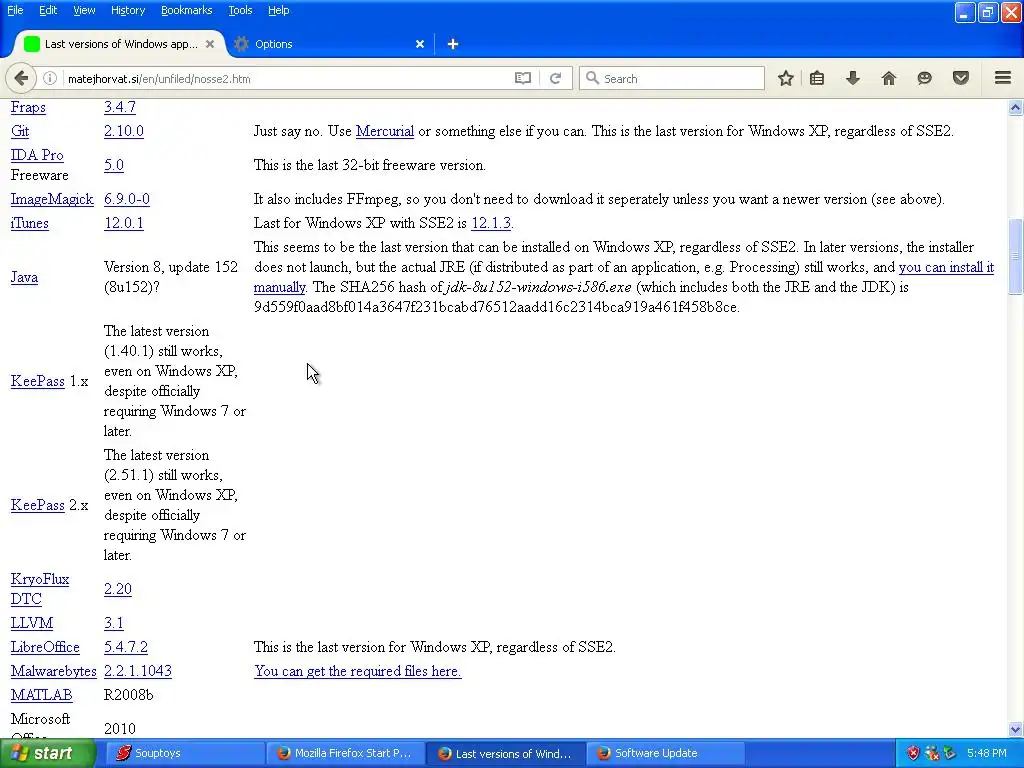Image resolution: width=1024 pixels, height=768 pixels.
Task: Open LibreOffice version 5.4.7.2 link
Action: click(125, 648)
